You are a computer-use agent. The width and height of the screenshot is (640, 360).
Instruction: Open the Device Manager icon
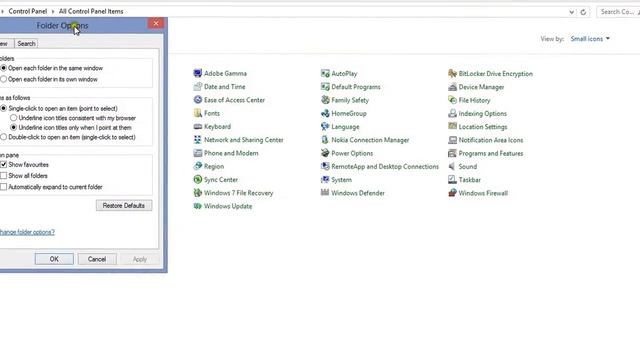click(452, 87)
